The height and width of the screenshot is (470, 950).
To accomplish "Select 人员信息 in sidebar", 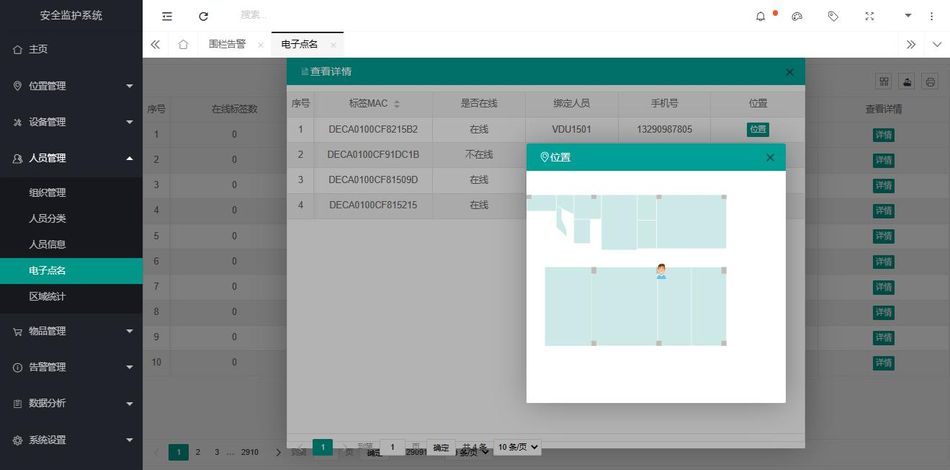I will coord(48,244).
